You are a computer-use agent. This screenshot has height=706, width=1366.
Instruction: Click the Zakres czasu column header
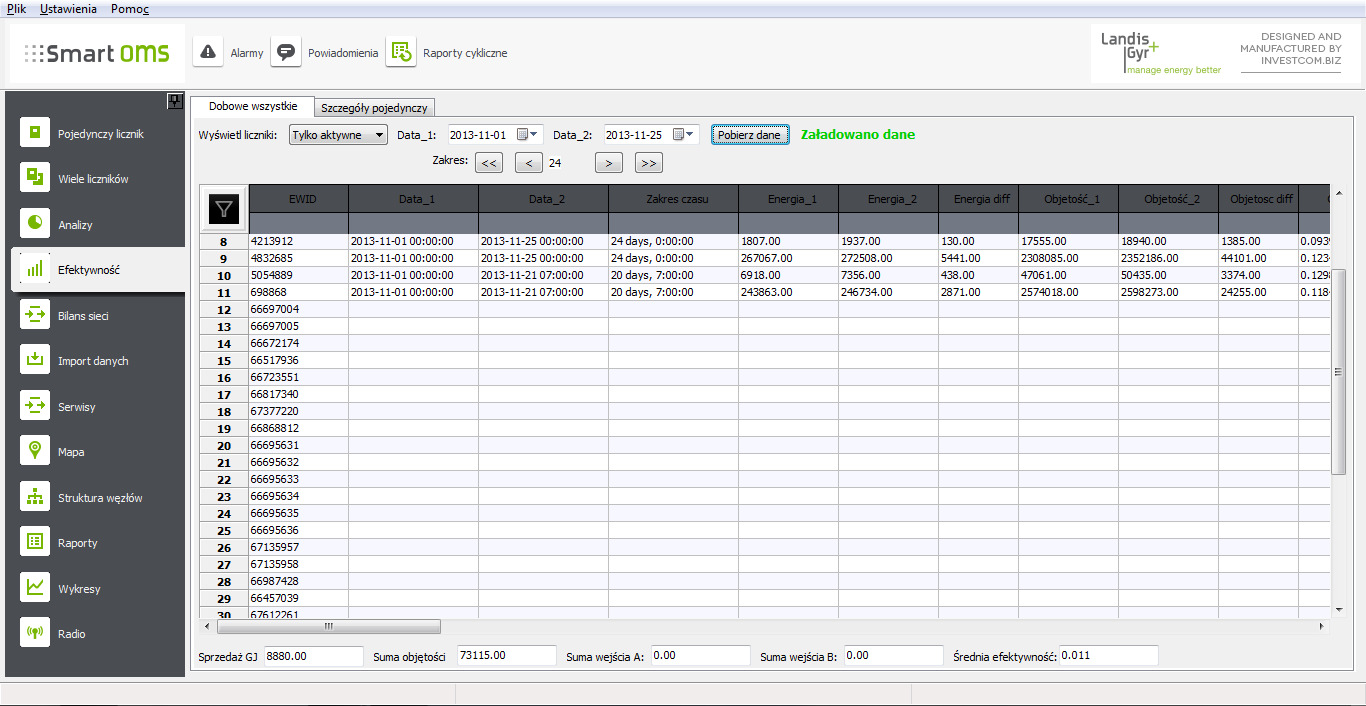[674, 199]
